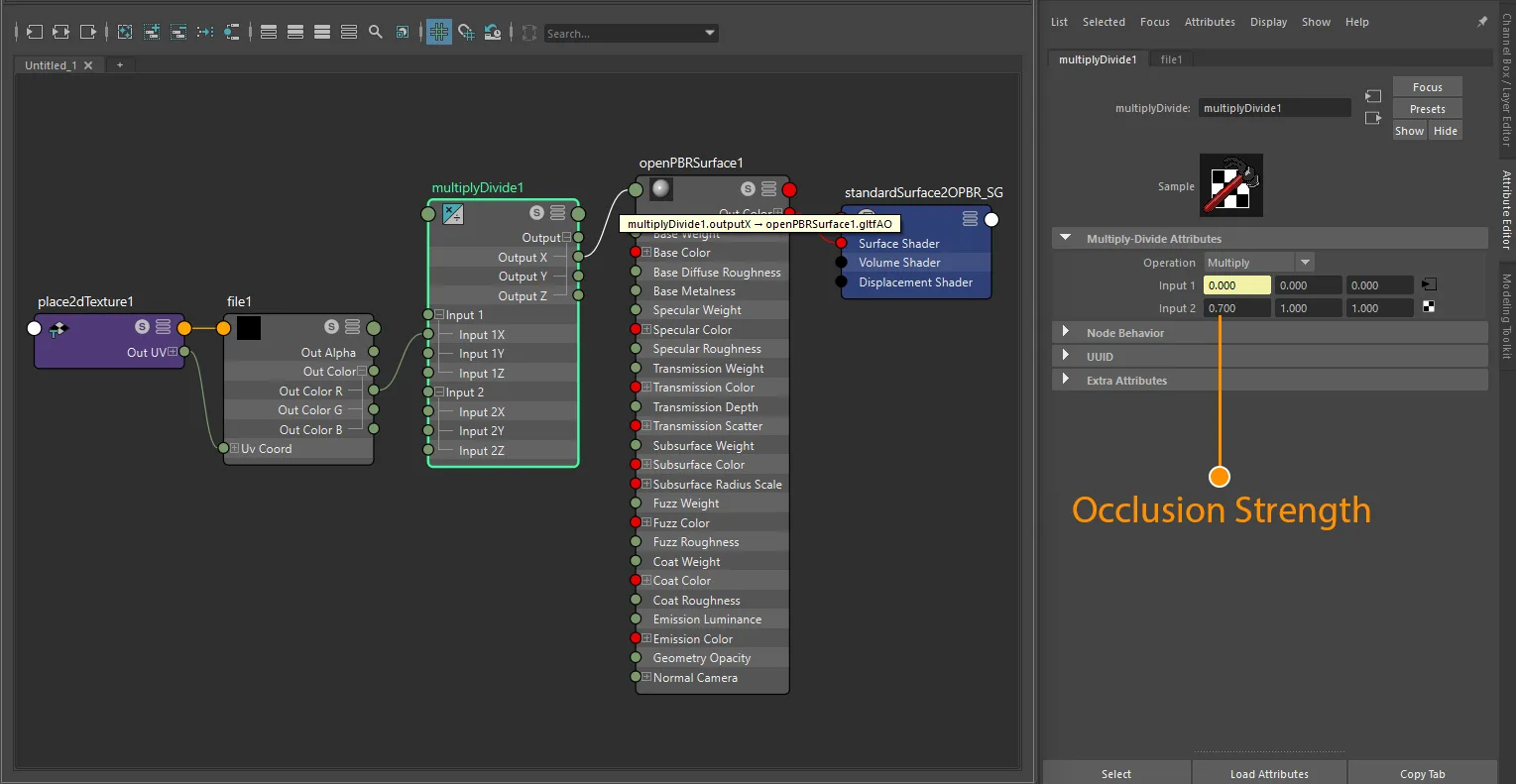Viewport: 1516px width, 784px height.
Task: Click the Focus button
Action: (x=1428, y=87)
